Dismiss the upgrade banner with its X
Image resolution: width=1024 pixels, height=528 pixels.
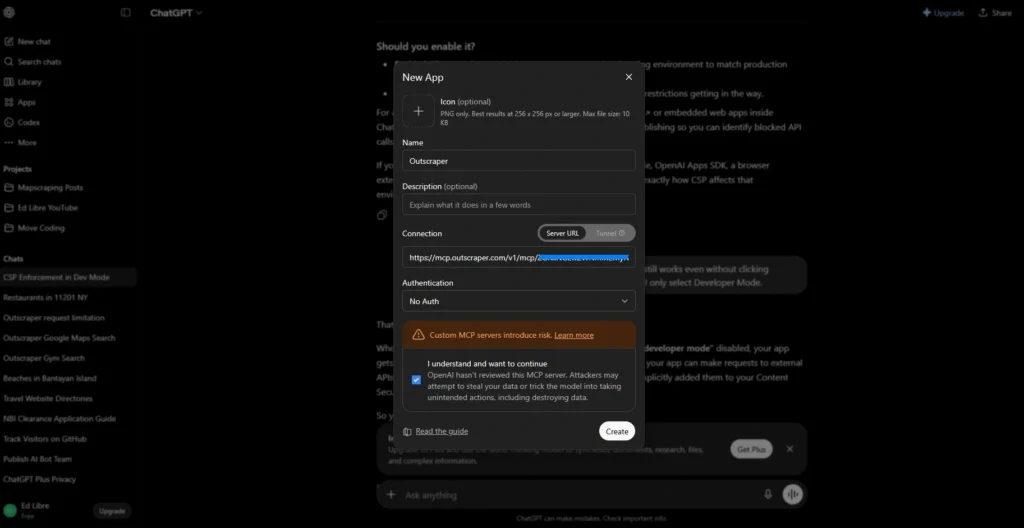(790, 449)
